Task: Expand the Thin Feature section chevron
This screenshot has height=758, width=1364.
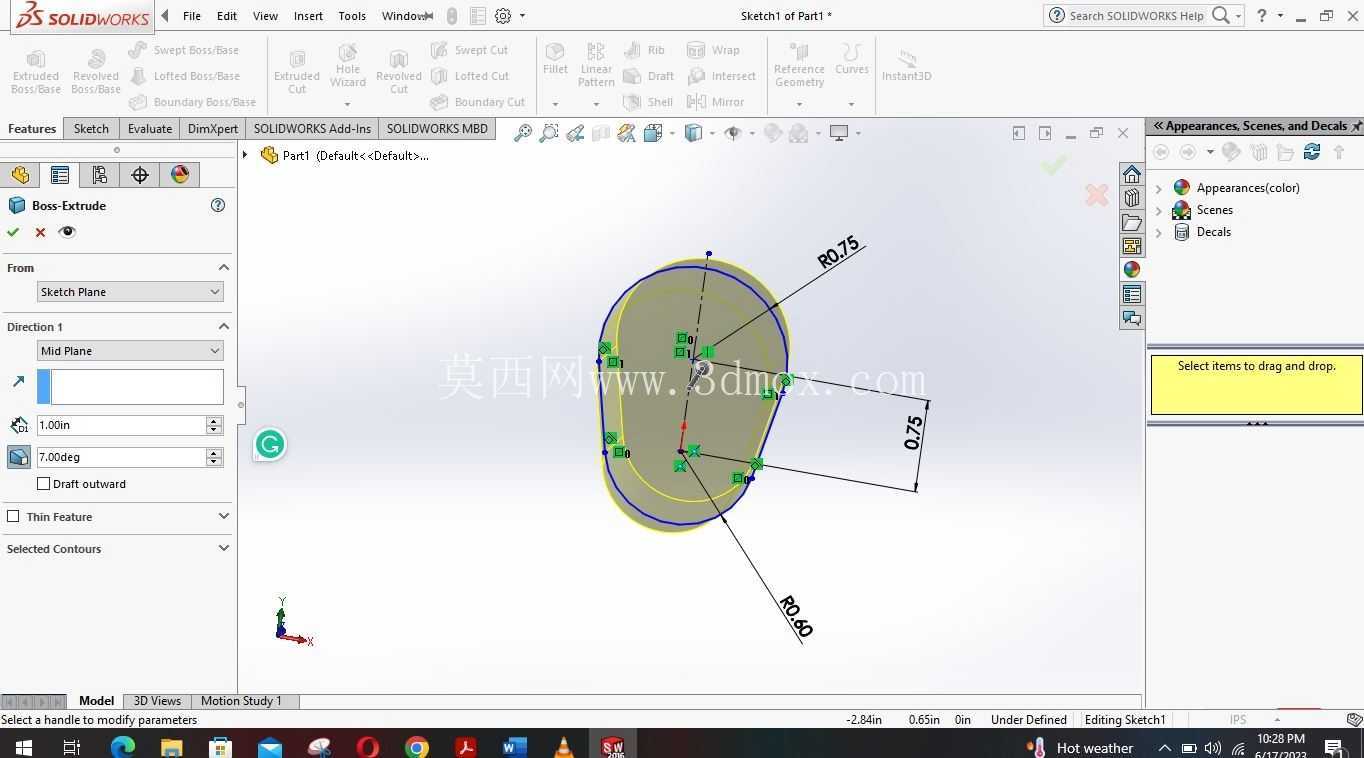Action: [223, 517]
